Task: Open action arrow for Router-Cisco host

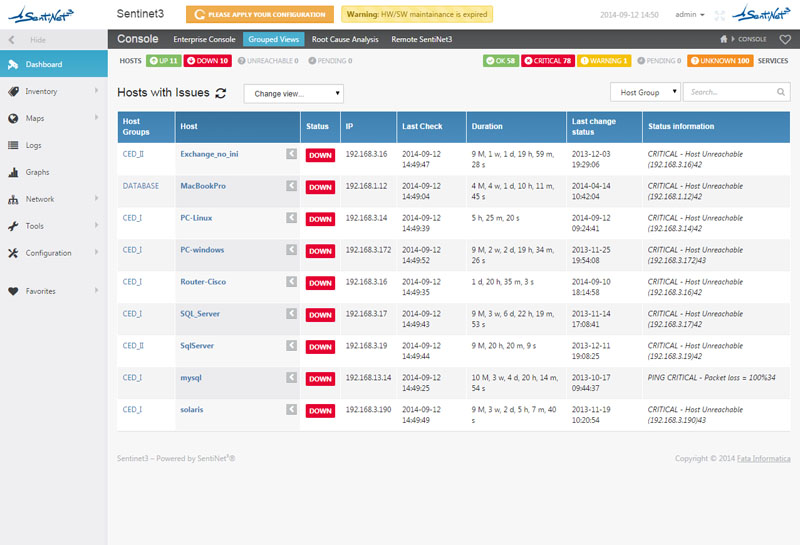Action: point(291,282)
